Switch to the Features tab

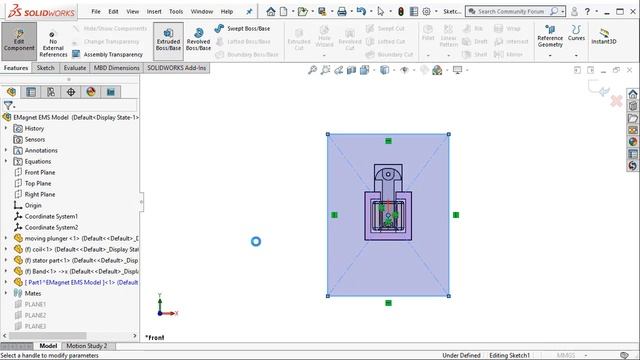(x=16, y=68)
